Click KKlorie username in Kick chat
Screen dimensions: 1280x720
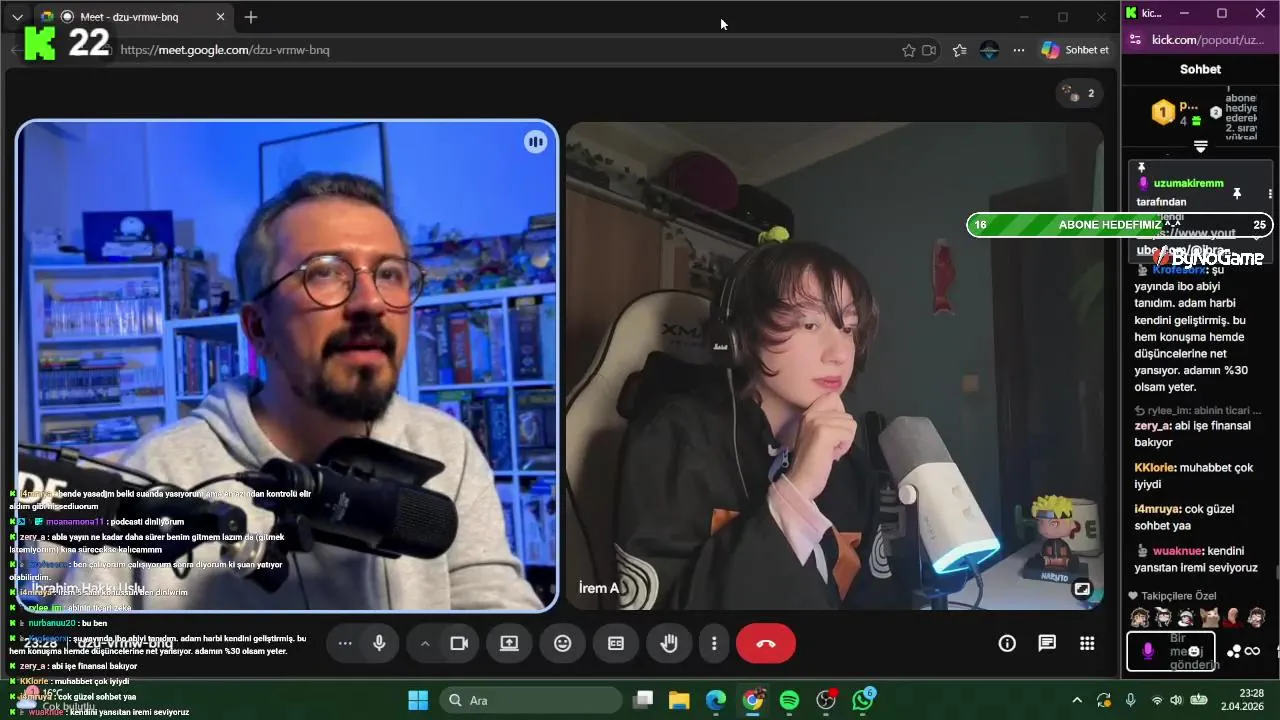pos(1154,467)
